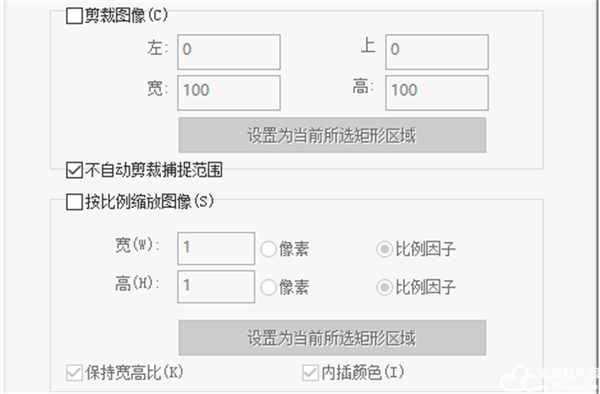Viewport: 600px width, 394px height.
Task: Click 设置为当前所选矩形区域 button under crop section
Action: [x=332, y=135]
